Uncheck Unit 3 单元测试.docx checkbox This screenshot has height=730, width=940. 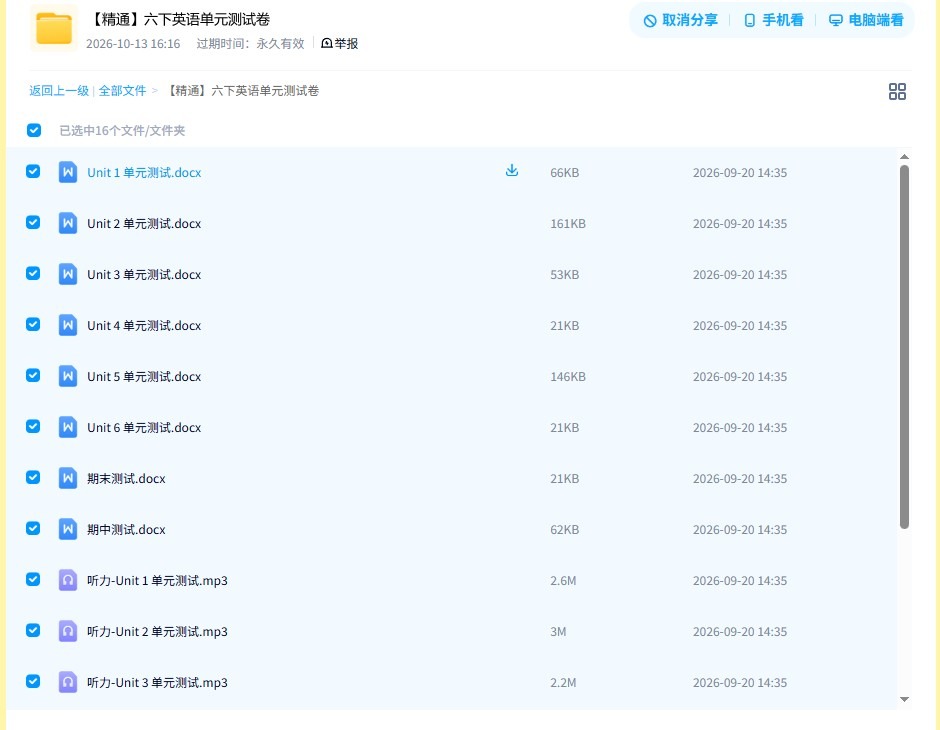click(x=33, y=273)
